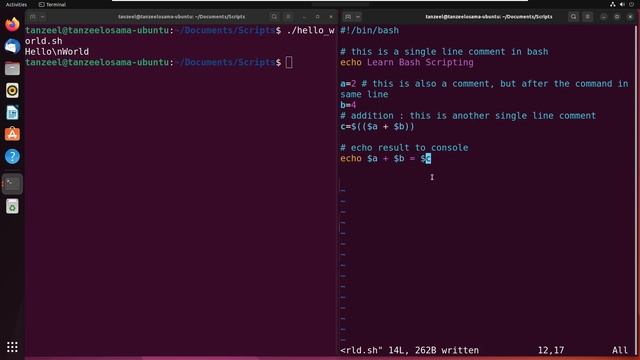Open the power icon in top bar

tap(631, 4)
